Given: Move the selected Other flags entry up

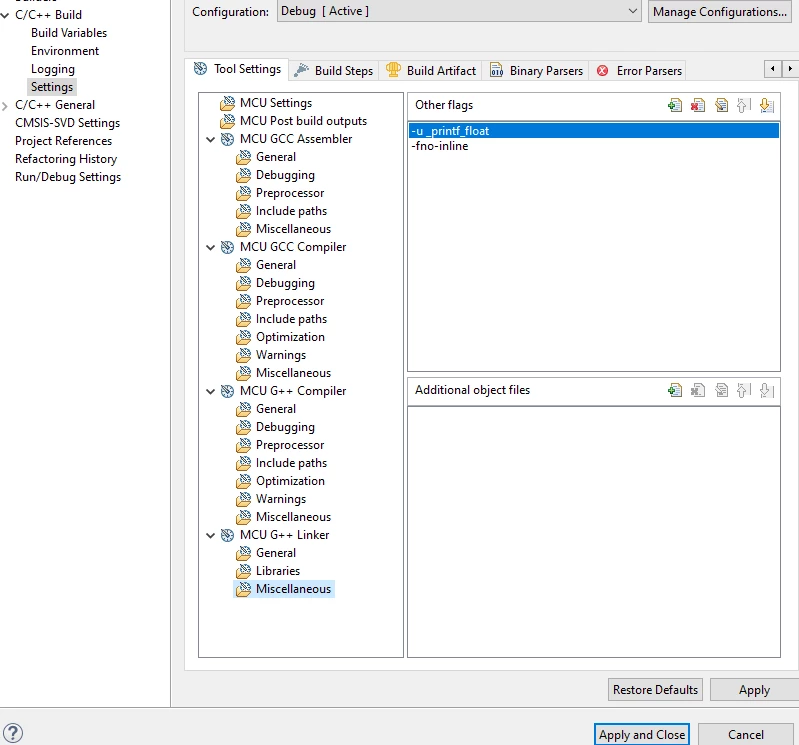Looking at the screenshot, I should (x=743, y=105).
